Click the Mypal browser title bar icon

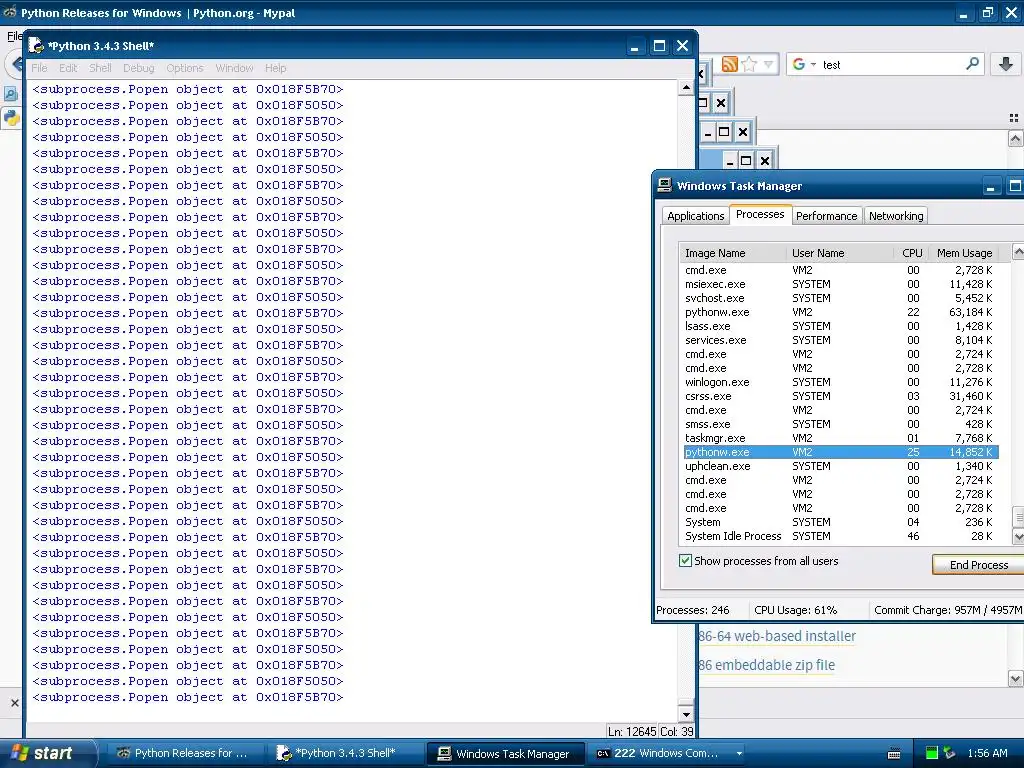click(9, 12)
